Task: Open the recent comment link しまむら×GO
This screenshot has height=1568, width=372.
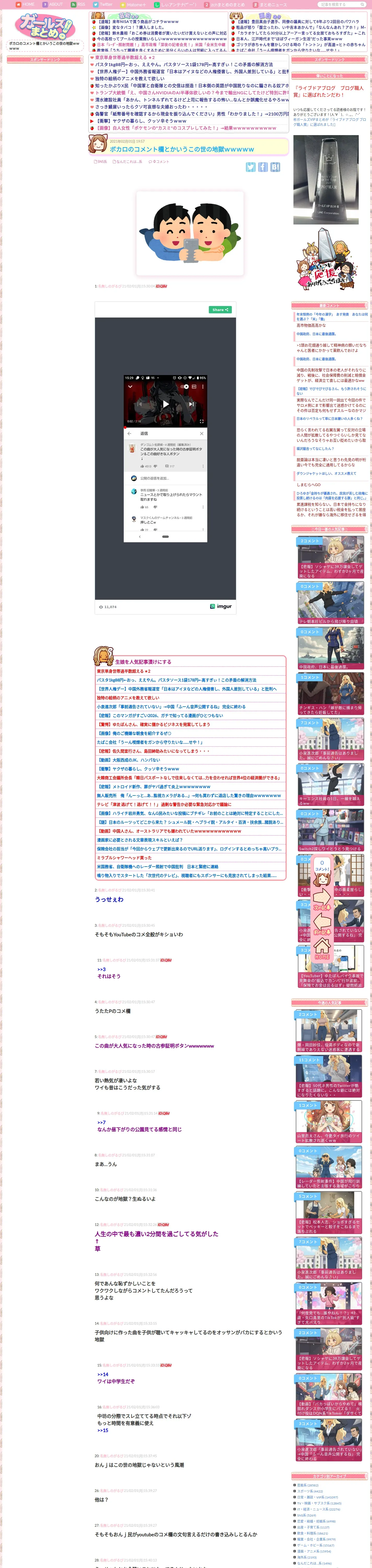Action: 308,485
